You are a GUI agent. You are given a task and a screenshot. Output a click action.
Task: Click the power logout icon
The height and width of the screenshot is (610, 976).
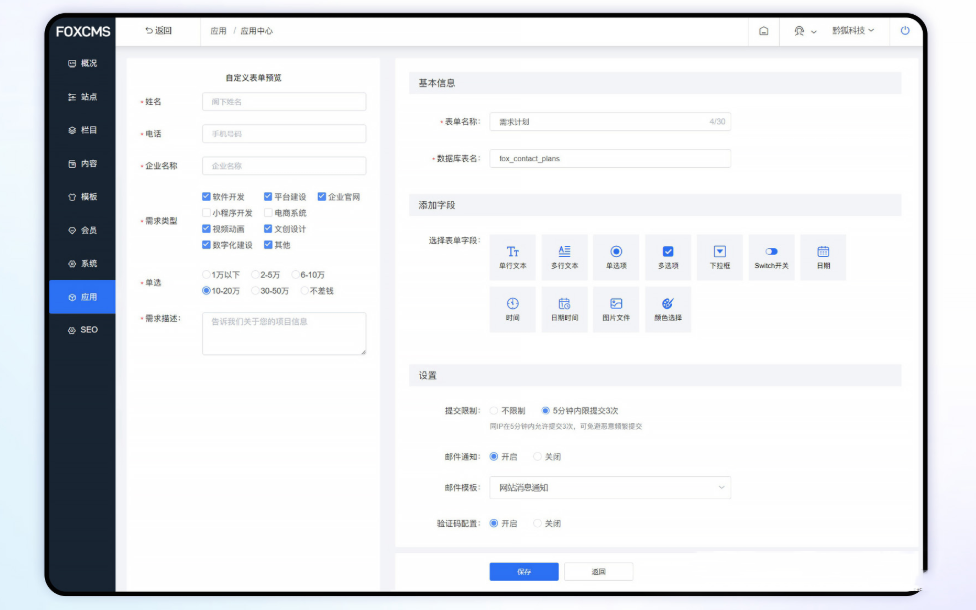point(905,31)
